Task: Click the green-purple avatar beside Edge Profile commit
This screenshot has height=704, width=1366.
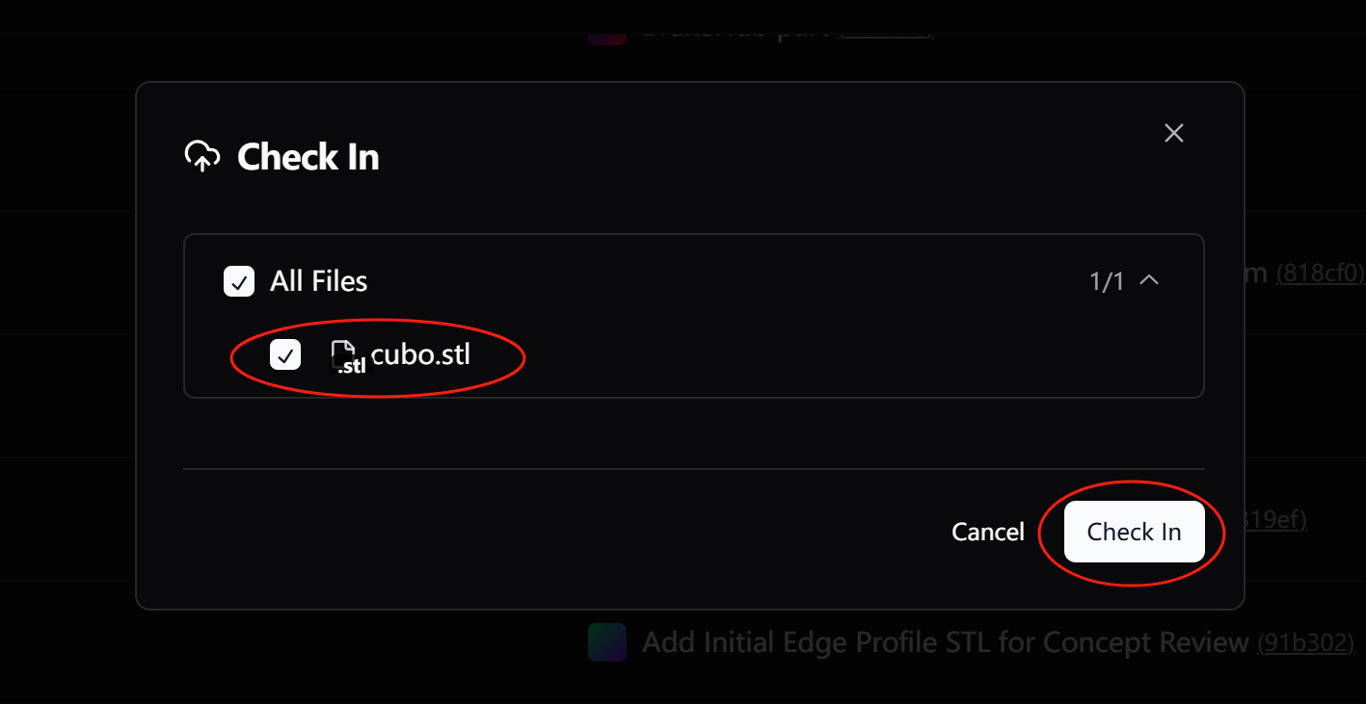Action: coord(607,642)
